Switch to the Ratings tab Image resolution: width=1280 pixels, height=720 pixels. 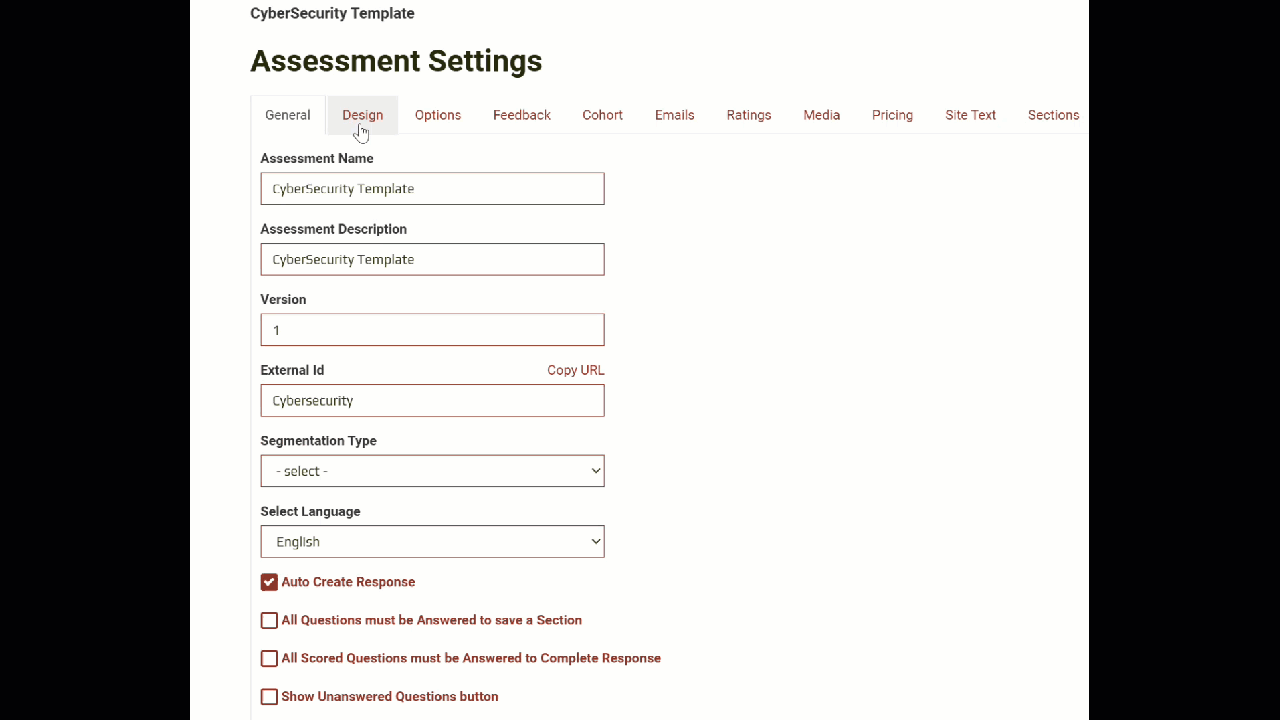coord(748,115)
